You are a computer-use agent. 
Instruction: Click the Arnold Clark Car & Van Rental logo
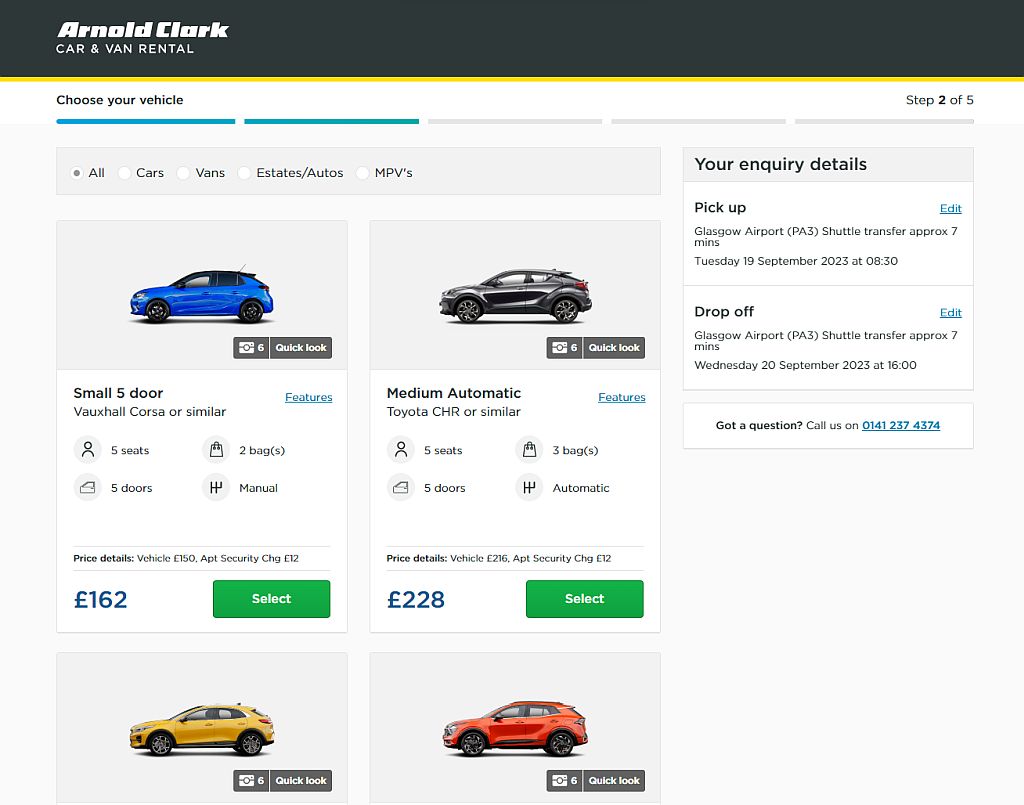click(x=142, y=38)
